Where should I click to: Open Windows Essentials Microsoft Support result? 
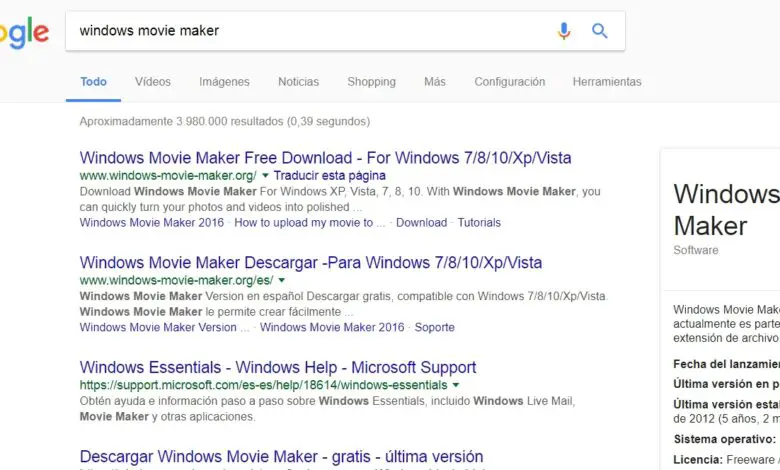point(278,368)
